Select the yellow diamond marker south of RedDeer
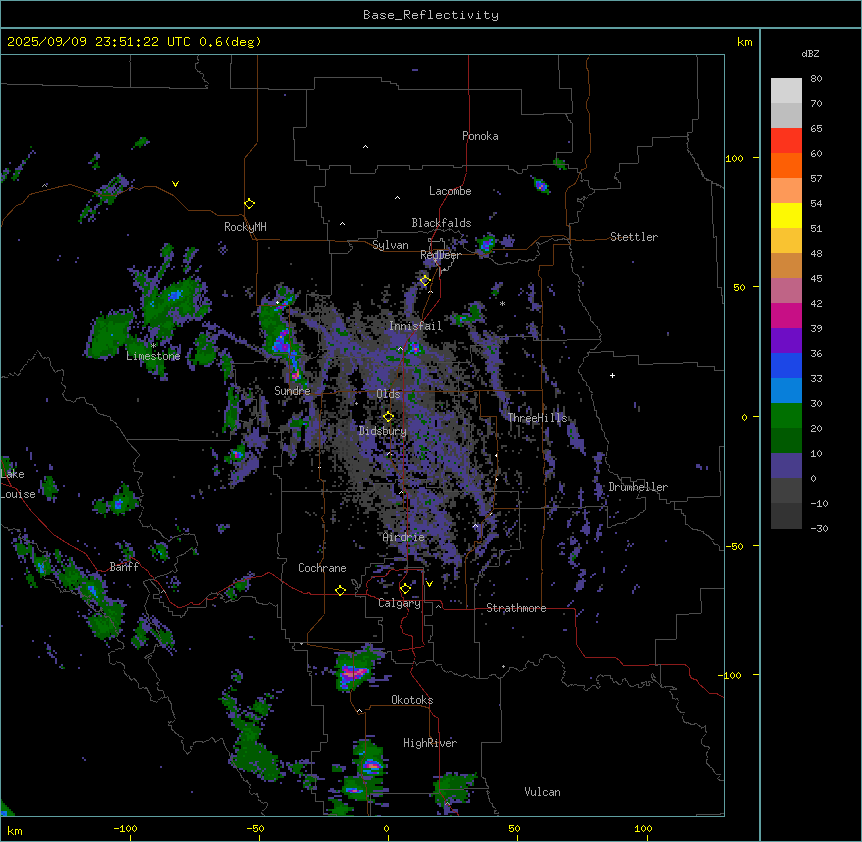 [x=425, y=281]
